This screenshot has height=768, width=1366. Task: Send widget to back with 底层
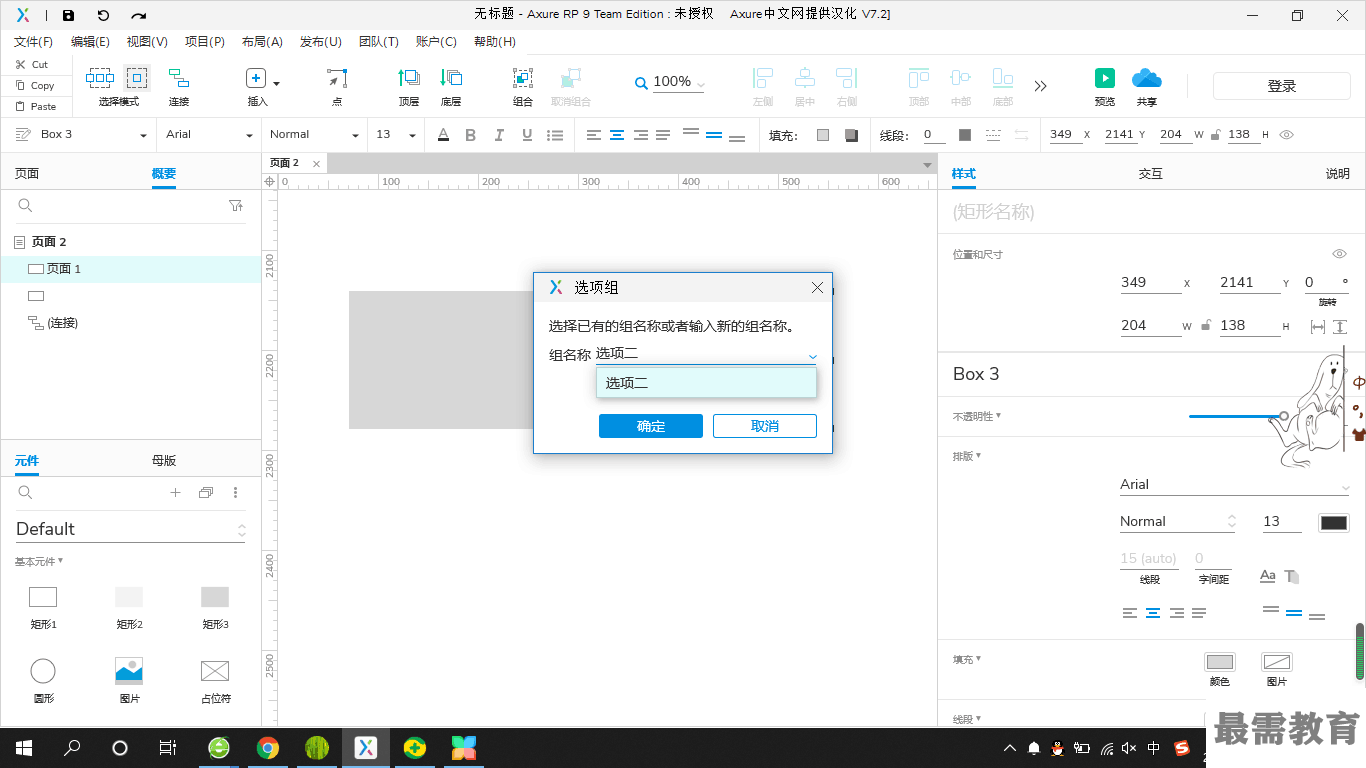point(451,87)
